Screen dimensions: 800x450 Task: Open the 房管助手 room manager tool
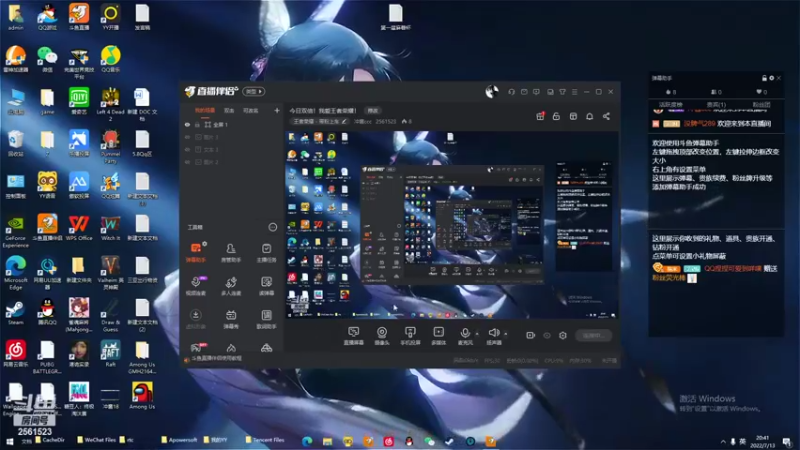231,253
